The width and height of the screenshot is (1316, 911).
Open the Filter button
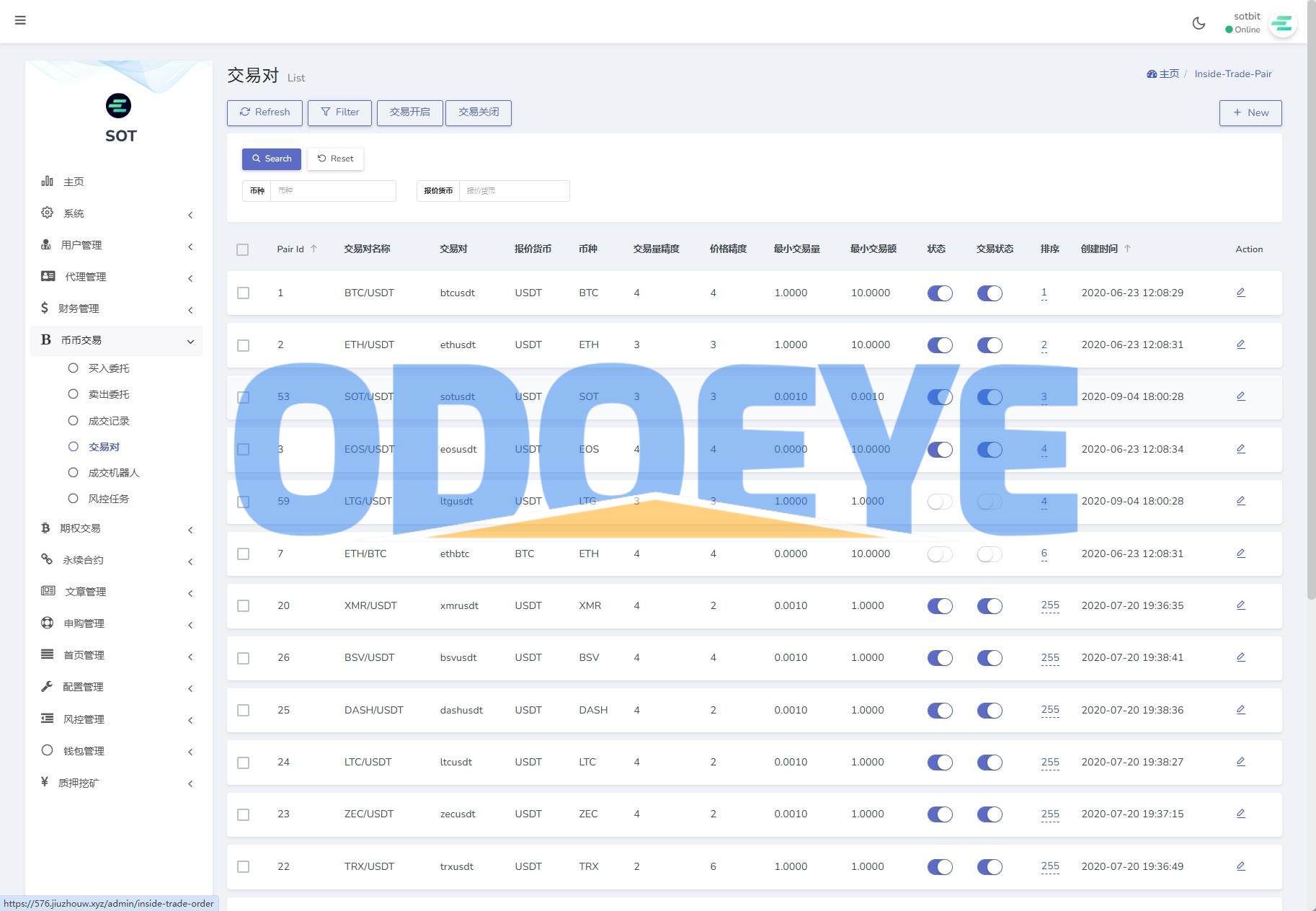click(339, 112)
